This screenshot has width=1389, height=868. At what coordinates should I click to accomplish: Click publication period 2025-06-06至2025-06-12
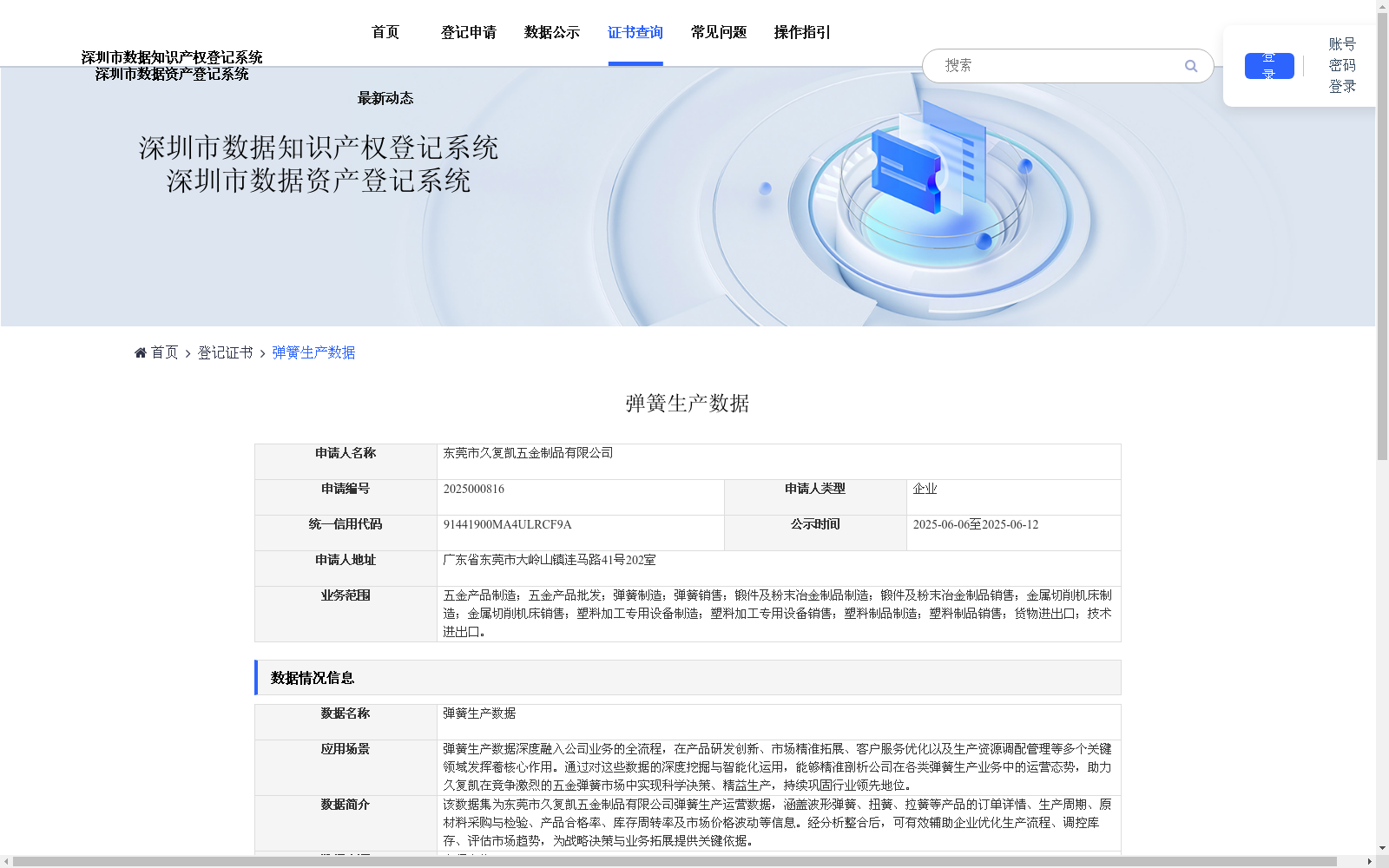(x=976, y=524)
